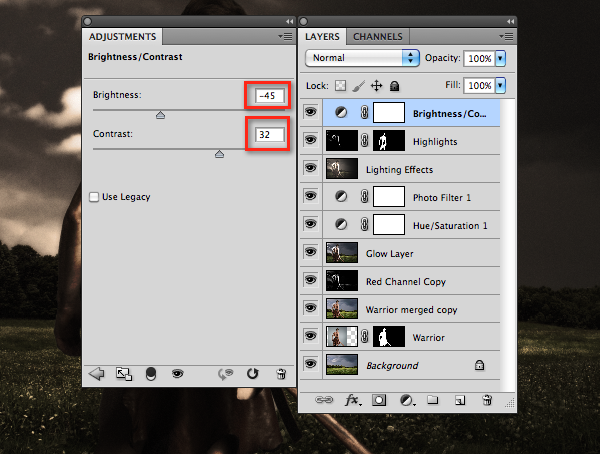Select the Warrior layer mask thumbnail

click(x=389, y=336)
